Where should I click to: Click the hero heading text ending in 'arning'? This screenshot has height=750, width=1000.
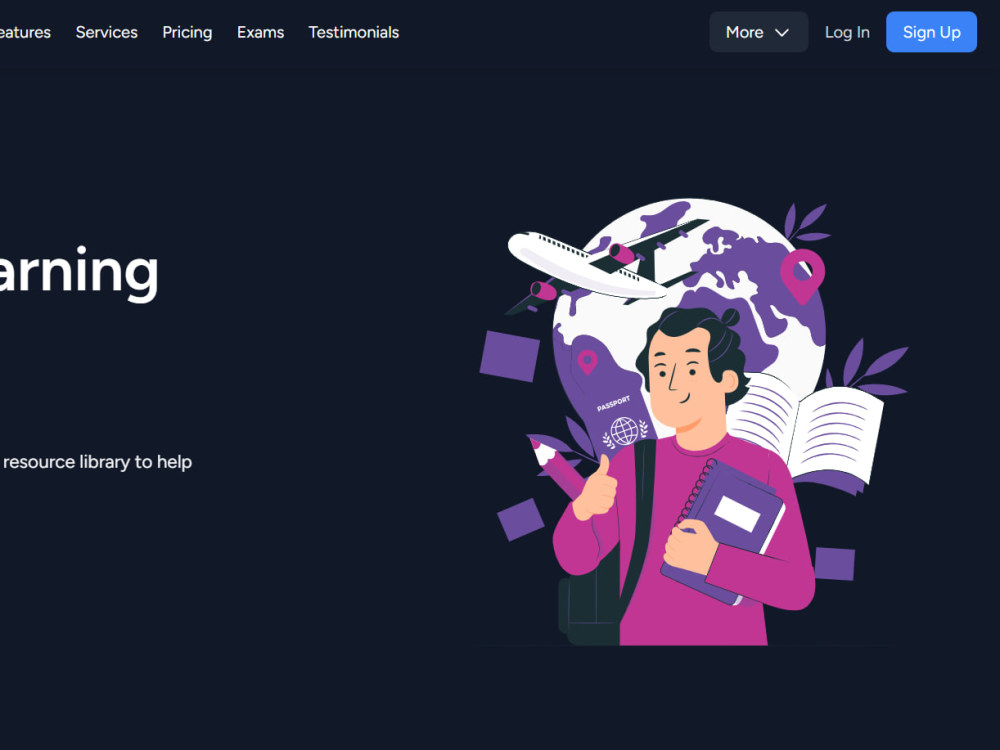(78, 272)
